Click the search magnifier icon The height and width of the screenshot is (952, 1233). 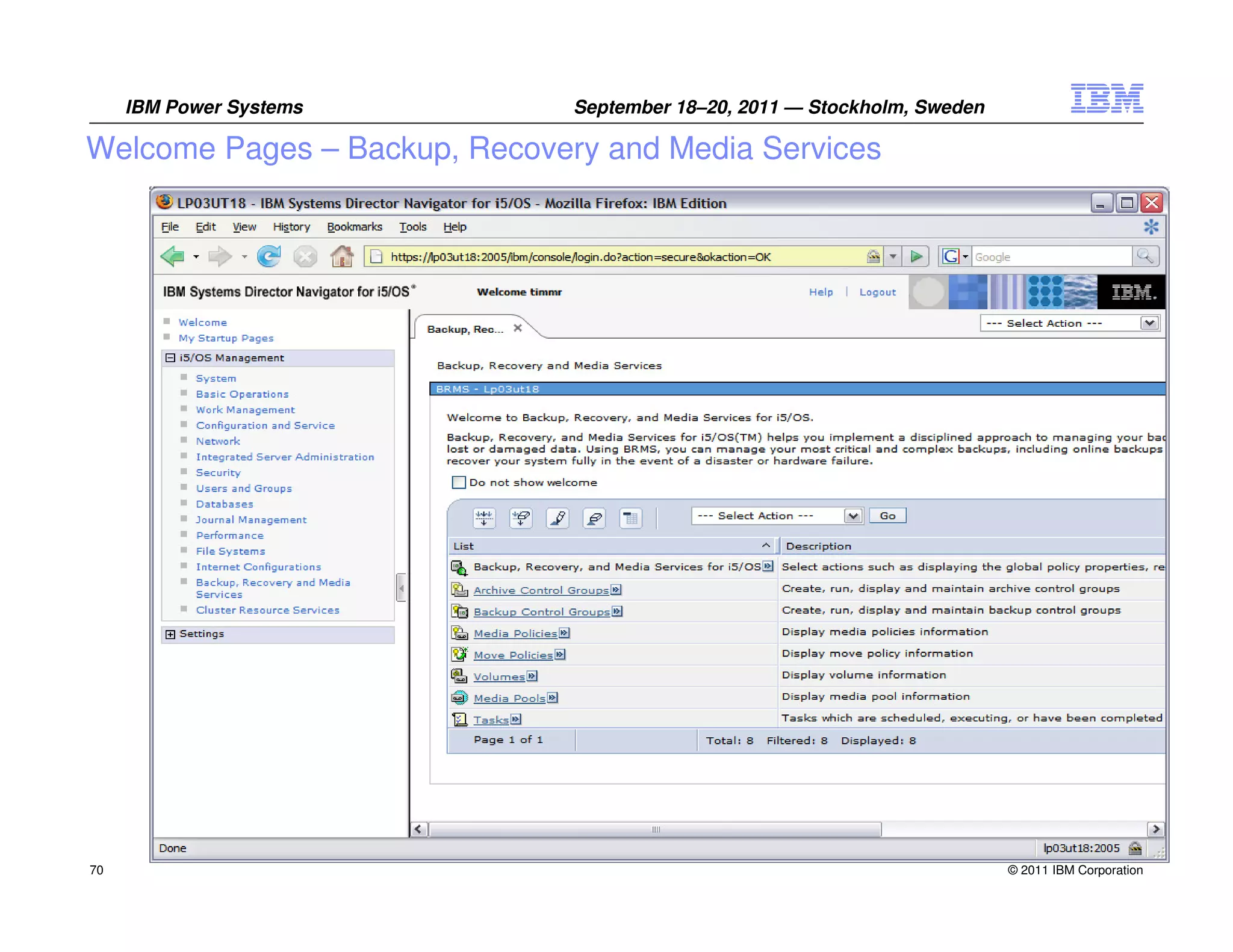(x=1145, y=257)
